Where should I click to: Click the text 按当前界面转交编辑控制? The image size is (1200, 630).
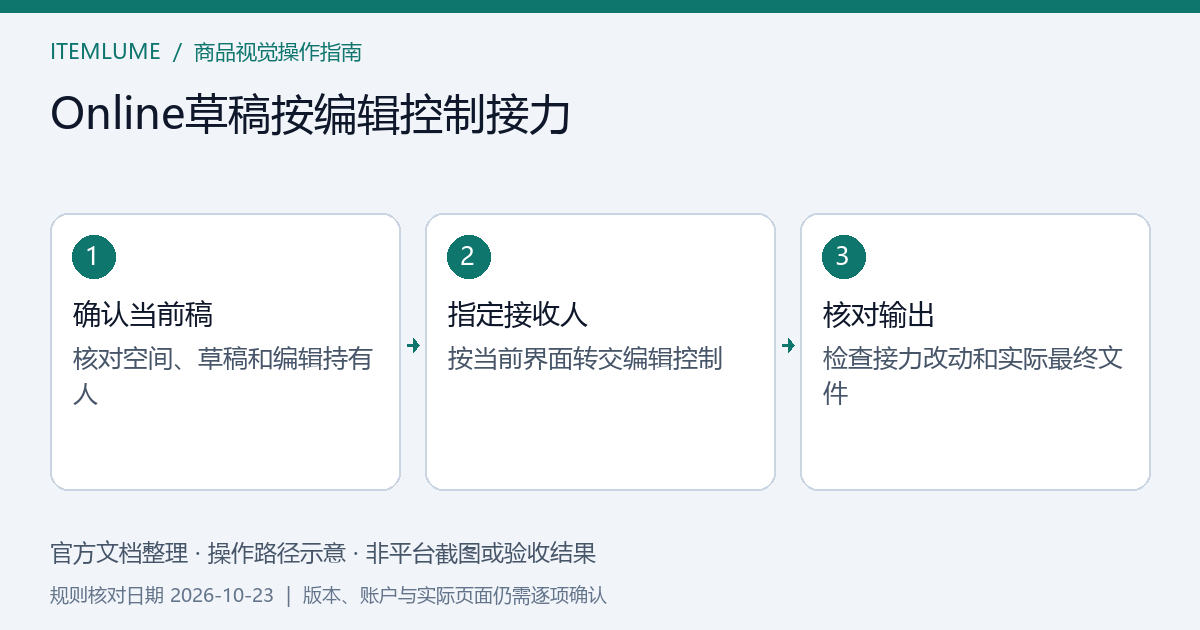585,359
